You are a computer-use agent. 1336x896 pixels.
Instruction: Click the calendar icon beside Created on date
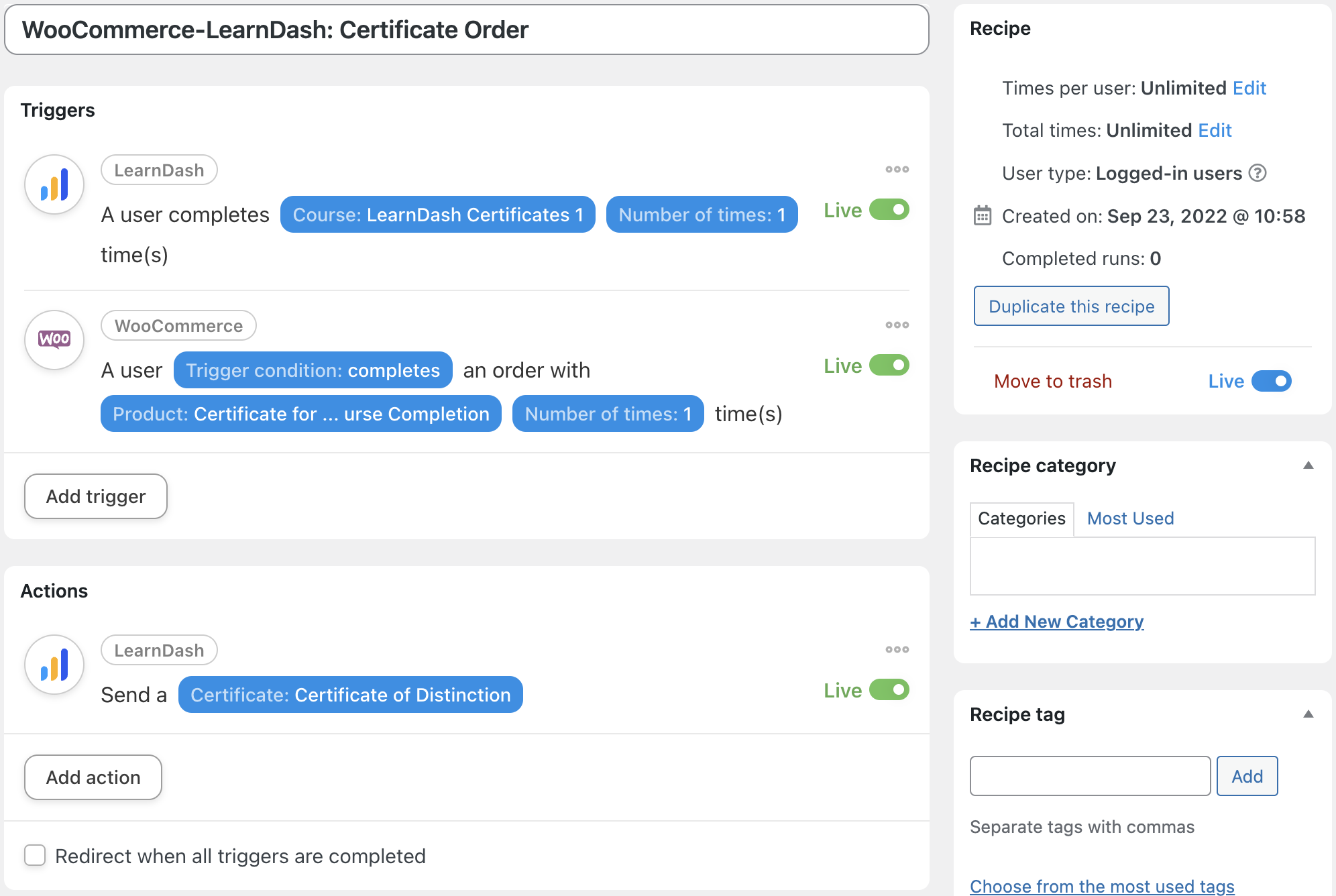[982, 216]
